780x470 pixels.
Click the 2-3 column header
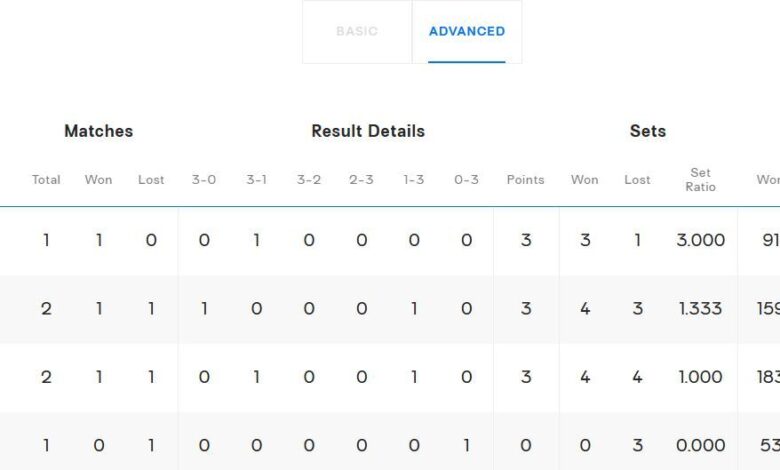click(361, 180)
